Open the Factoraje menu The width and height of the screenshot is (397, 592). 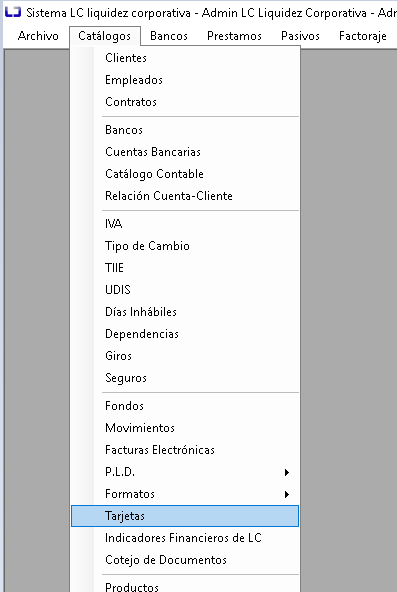tap(363, 36)
